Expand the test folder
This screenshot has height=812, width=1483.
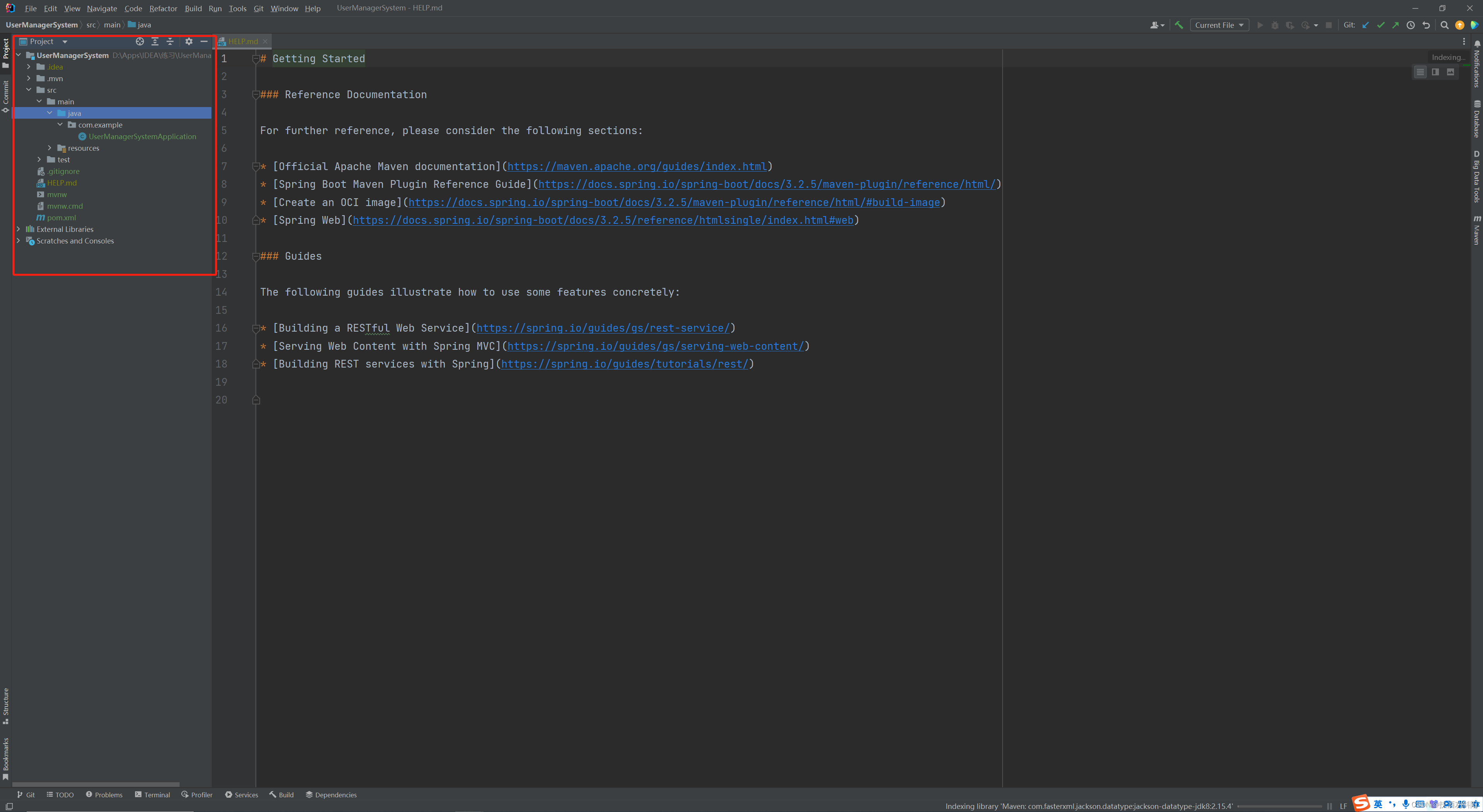click(x=39, y=159)
